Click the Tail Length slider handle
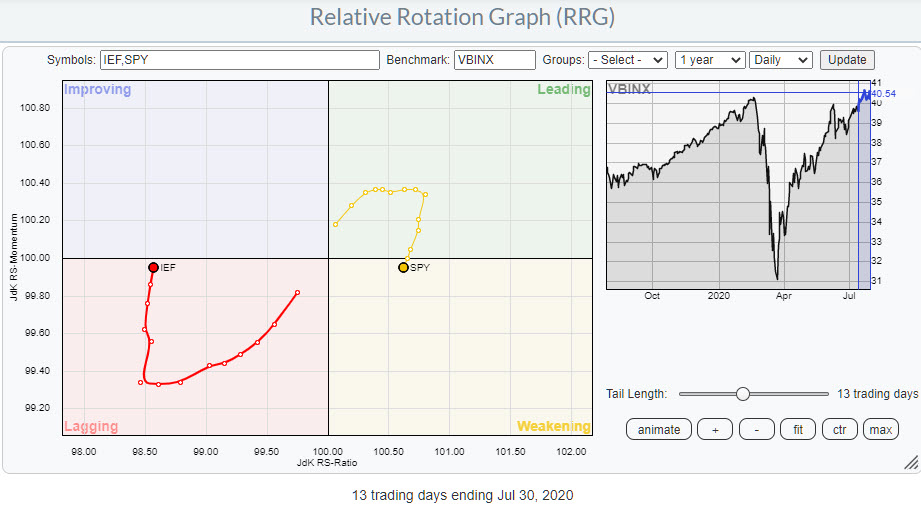This screenshot has height=506, width=921. tap(742, 394)
